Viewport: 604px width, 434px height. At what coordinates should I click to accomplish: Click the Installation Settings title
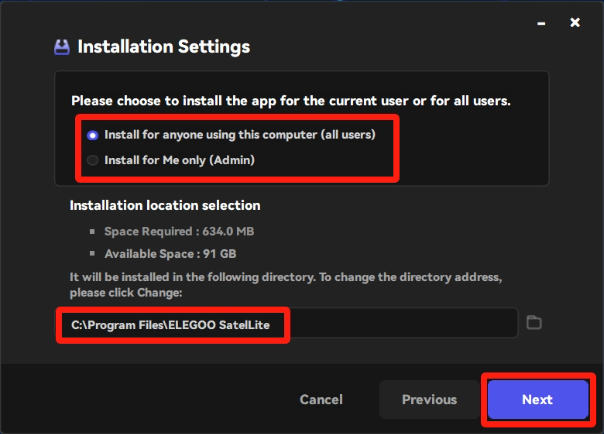(x=163, y=47)
